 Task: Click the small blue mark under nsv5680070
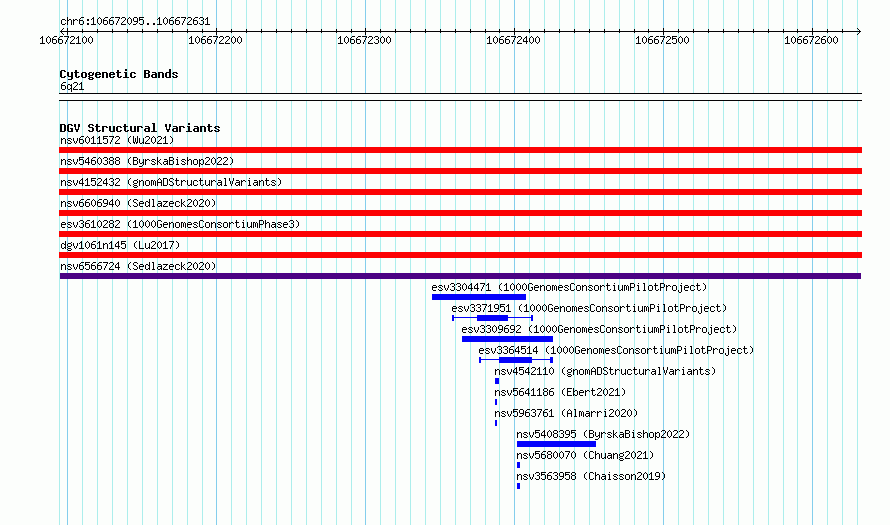coord(518,465)
